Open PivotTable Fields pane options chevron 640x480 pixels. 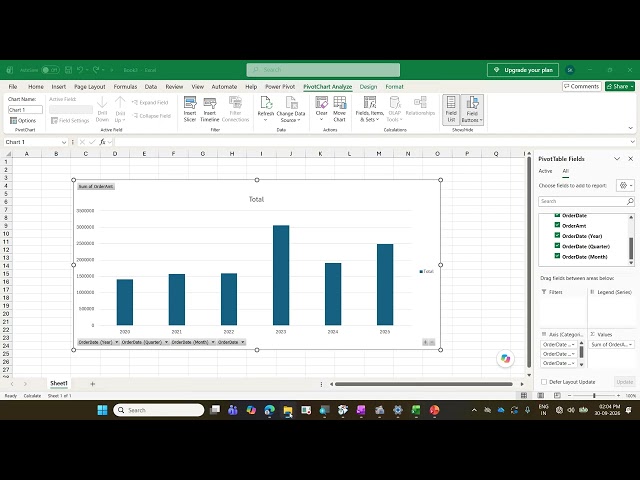point(617,159)
